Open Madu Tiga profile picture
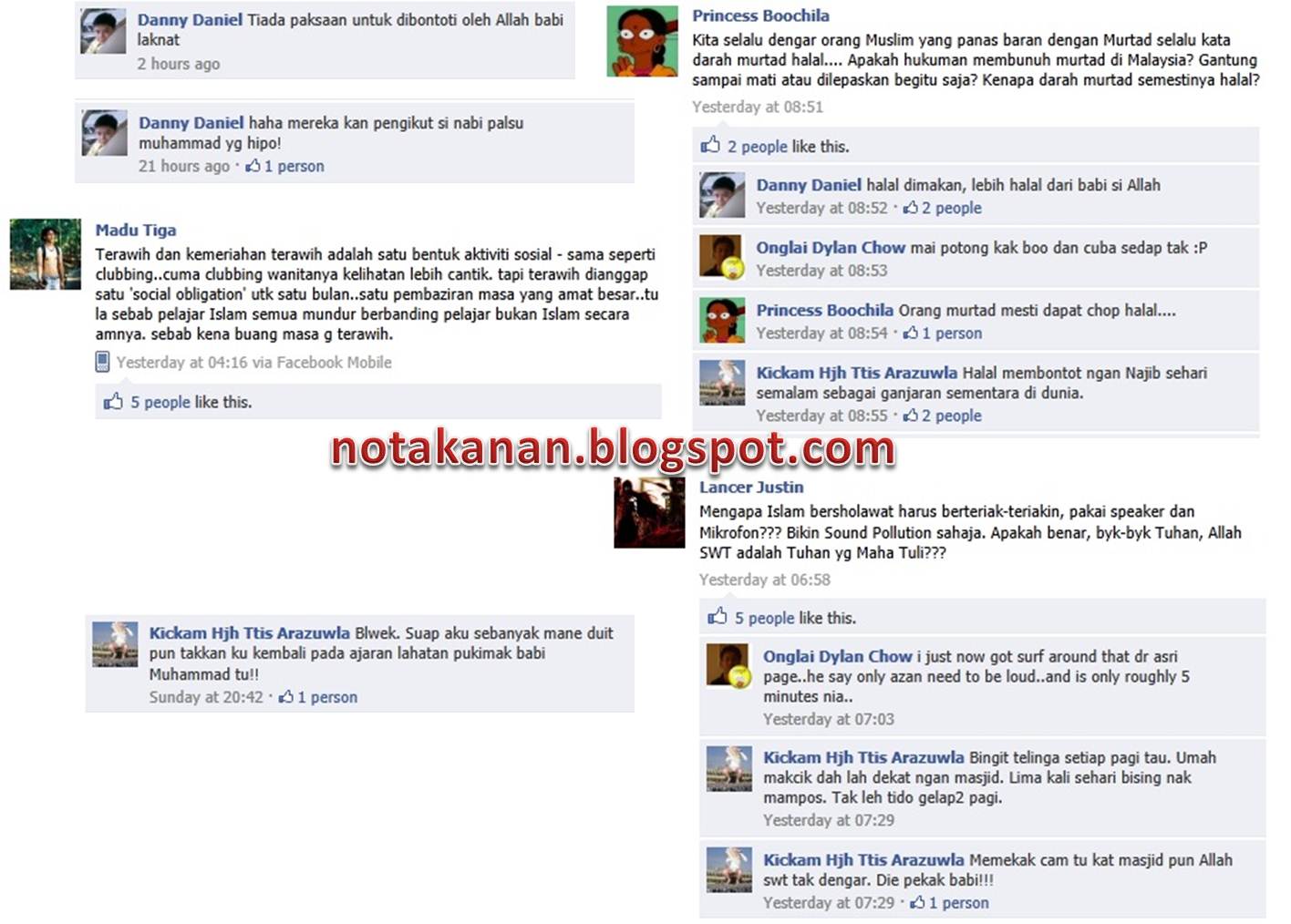This screenshot has height=924, width=1291. pos(46,253)
